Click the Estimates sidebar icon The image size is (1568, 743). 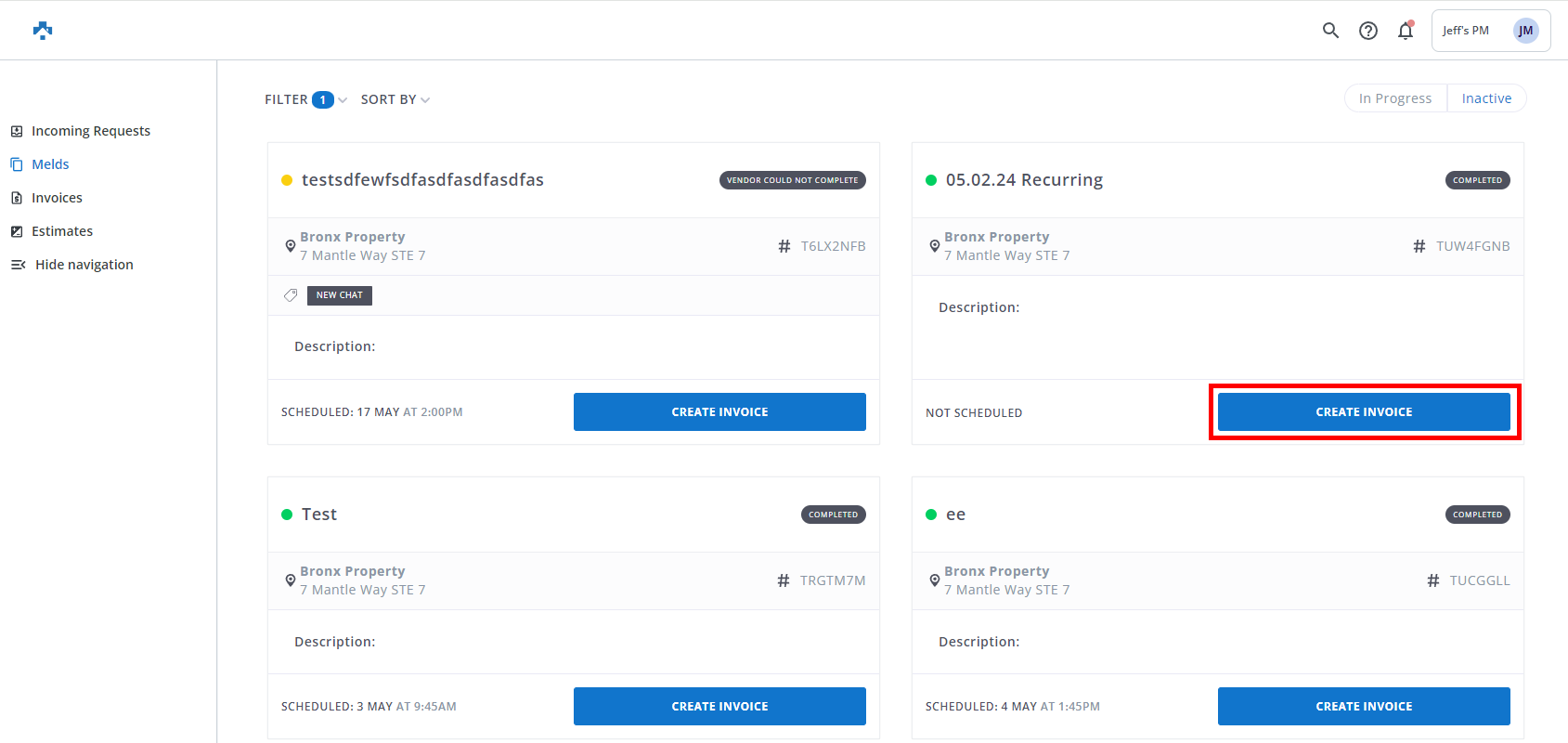17,231
